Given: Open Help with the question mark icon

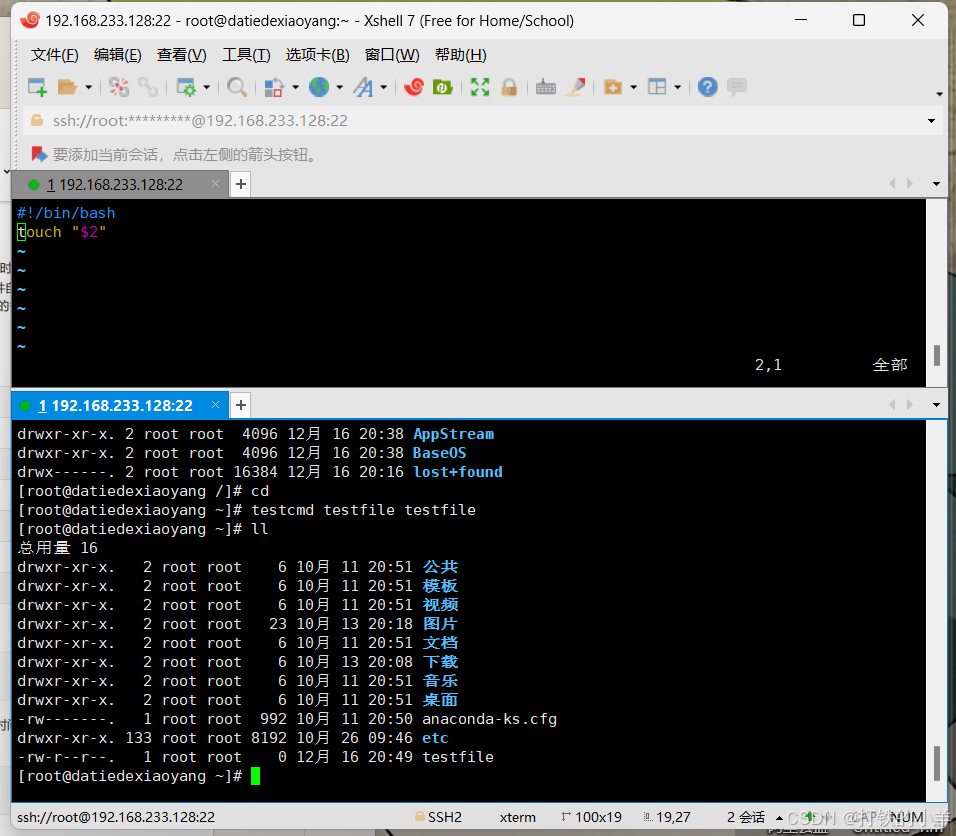Looking at the screenshot, I should click(x=707, y=87).
